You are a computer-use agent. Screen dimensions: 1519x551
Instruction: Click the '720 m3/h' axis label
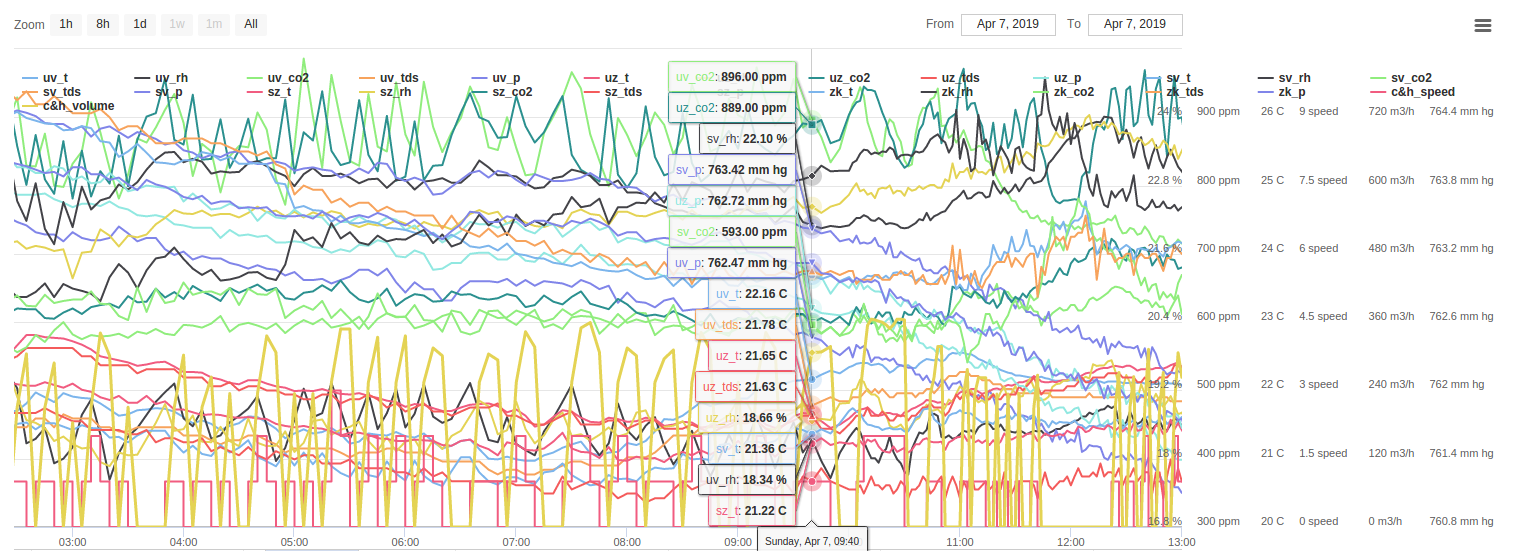[1391, 112]
